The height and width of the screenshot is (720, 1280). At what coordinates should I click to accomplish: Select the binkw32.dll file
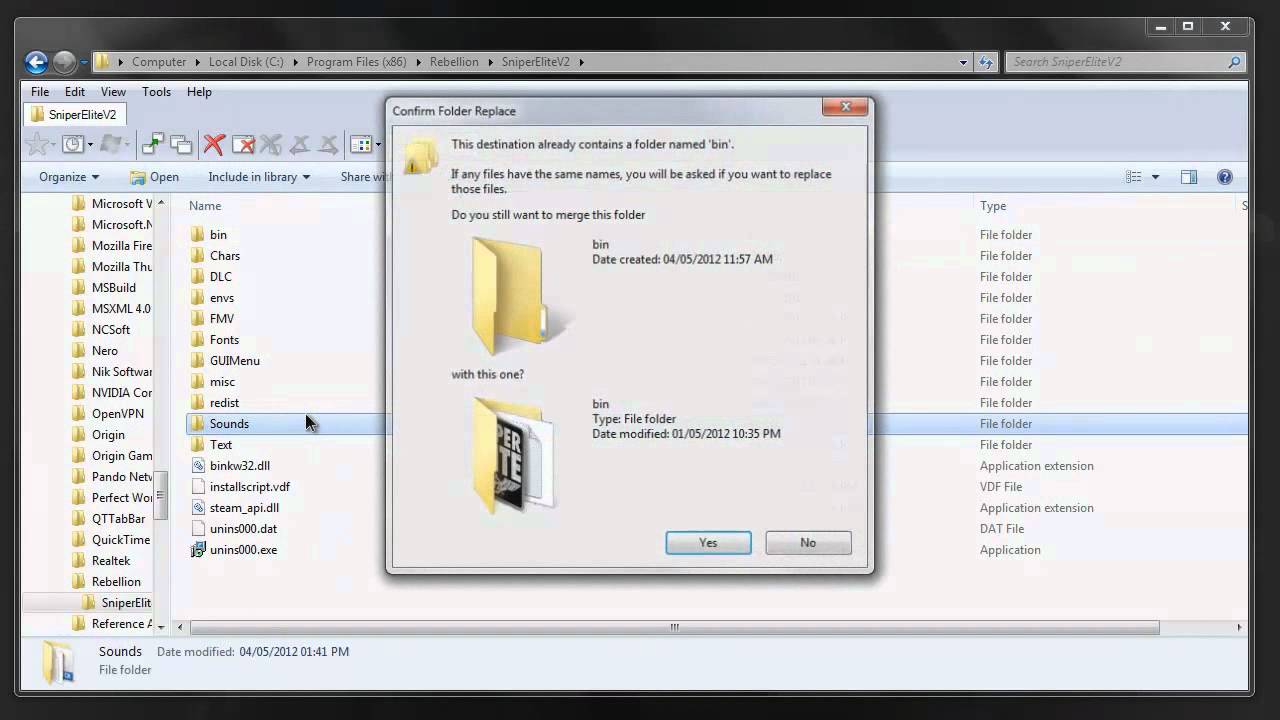pyautogui.click(x=239, y=465)
